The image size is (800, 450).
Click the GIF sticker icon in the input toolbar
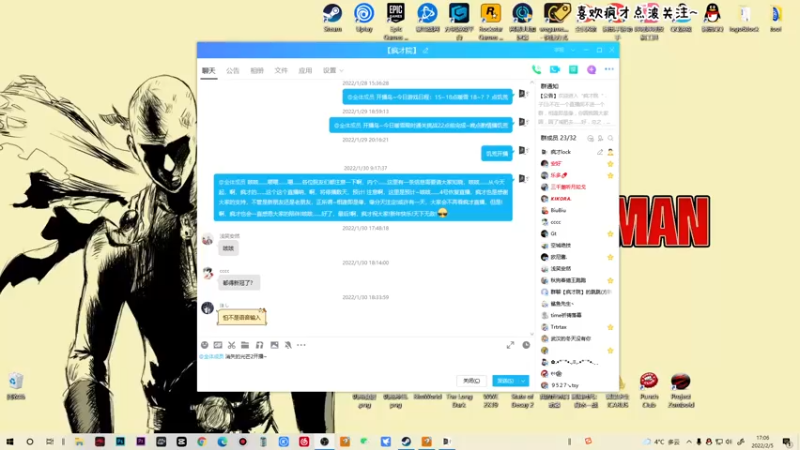[218, 345]
